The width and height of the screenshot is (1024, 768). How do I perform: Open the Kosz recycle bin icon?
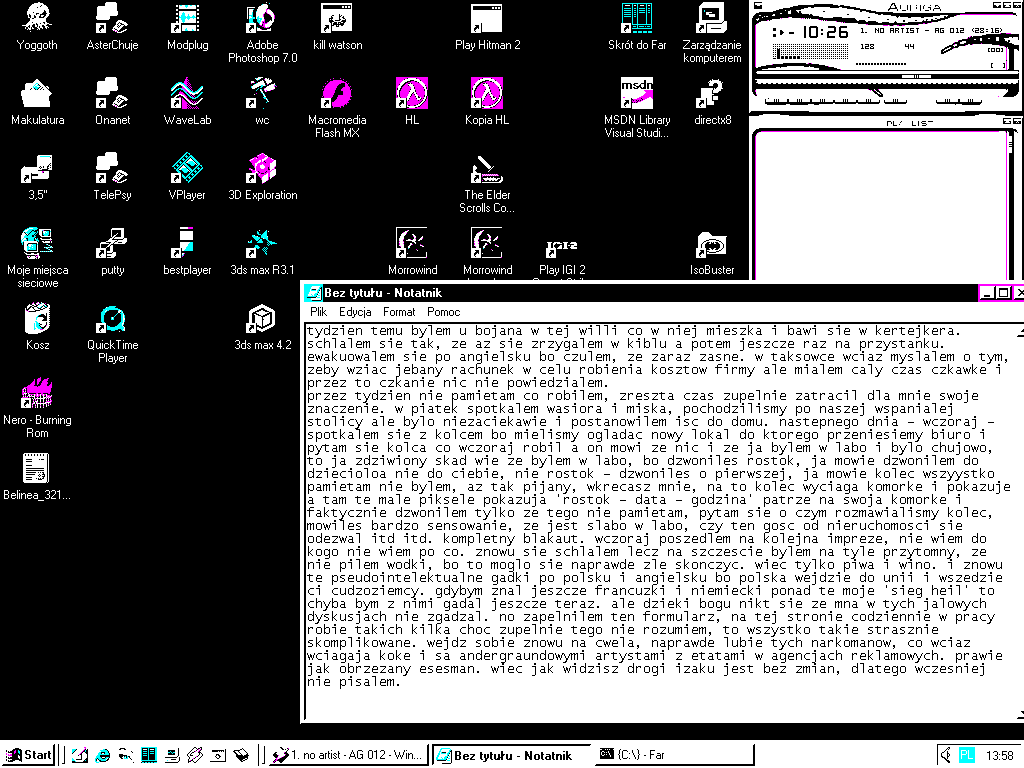click(x=37, y=320)
